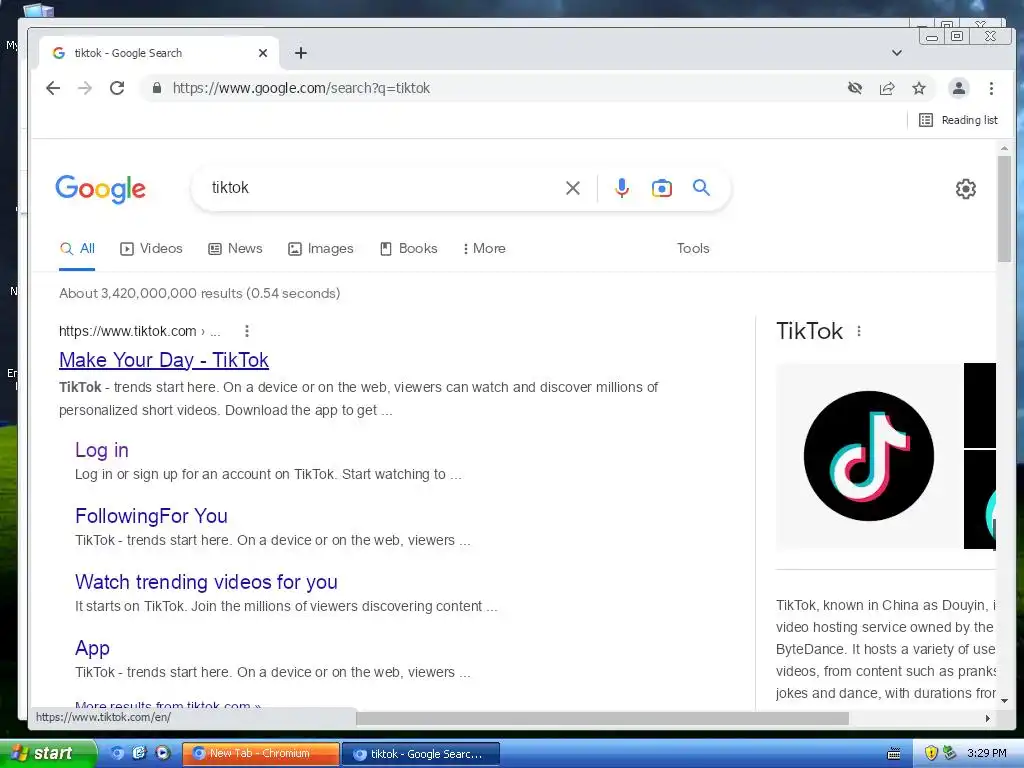Open search Tools options
This screenshot has width=1024, height=768.
coord(693,248)
